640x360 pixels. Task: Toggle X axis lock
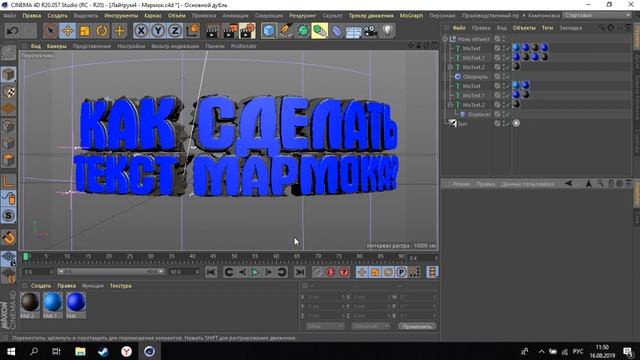(141, 31)
